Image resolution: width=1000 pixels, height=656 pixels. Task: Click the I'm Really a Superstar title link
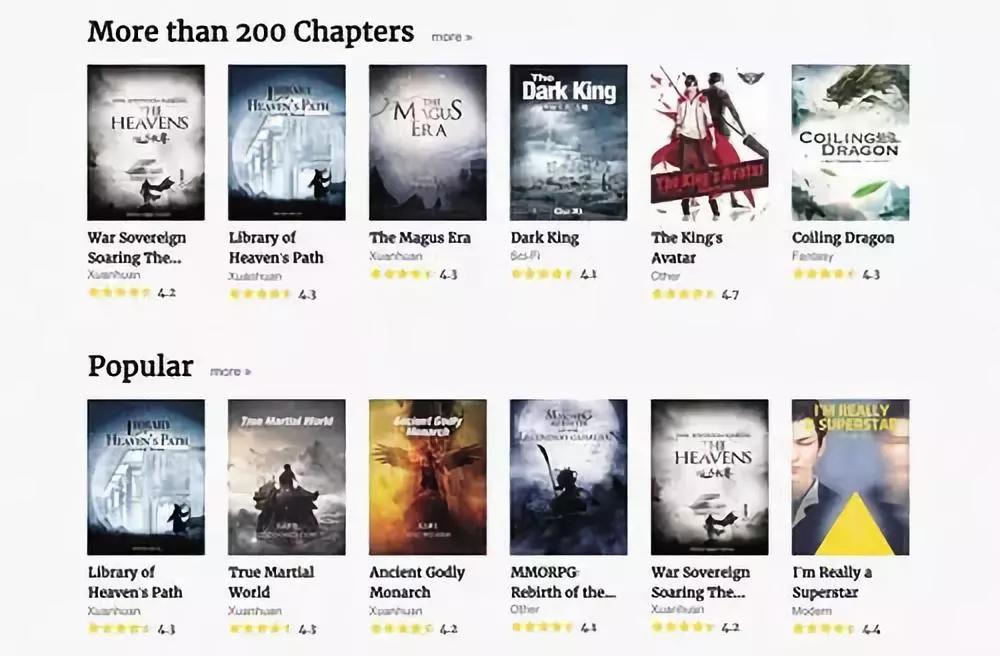point(832,582)
